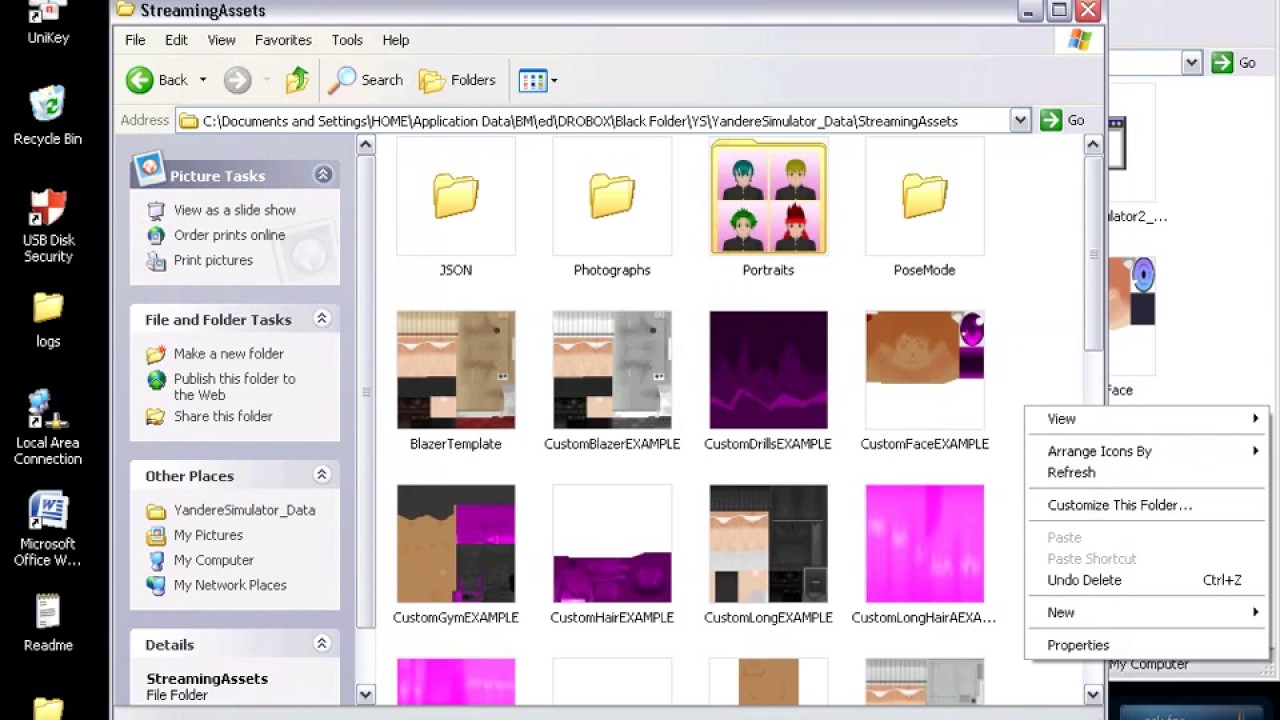The width and height of the screenshot is (1280, 720).
Task: Select the CustomLongEXAMPLE thumbnail
Action: (x=768, y=544)
